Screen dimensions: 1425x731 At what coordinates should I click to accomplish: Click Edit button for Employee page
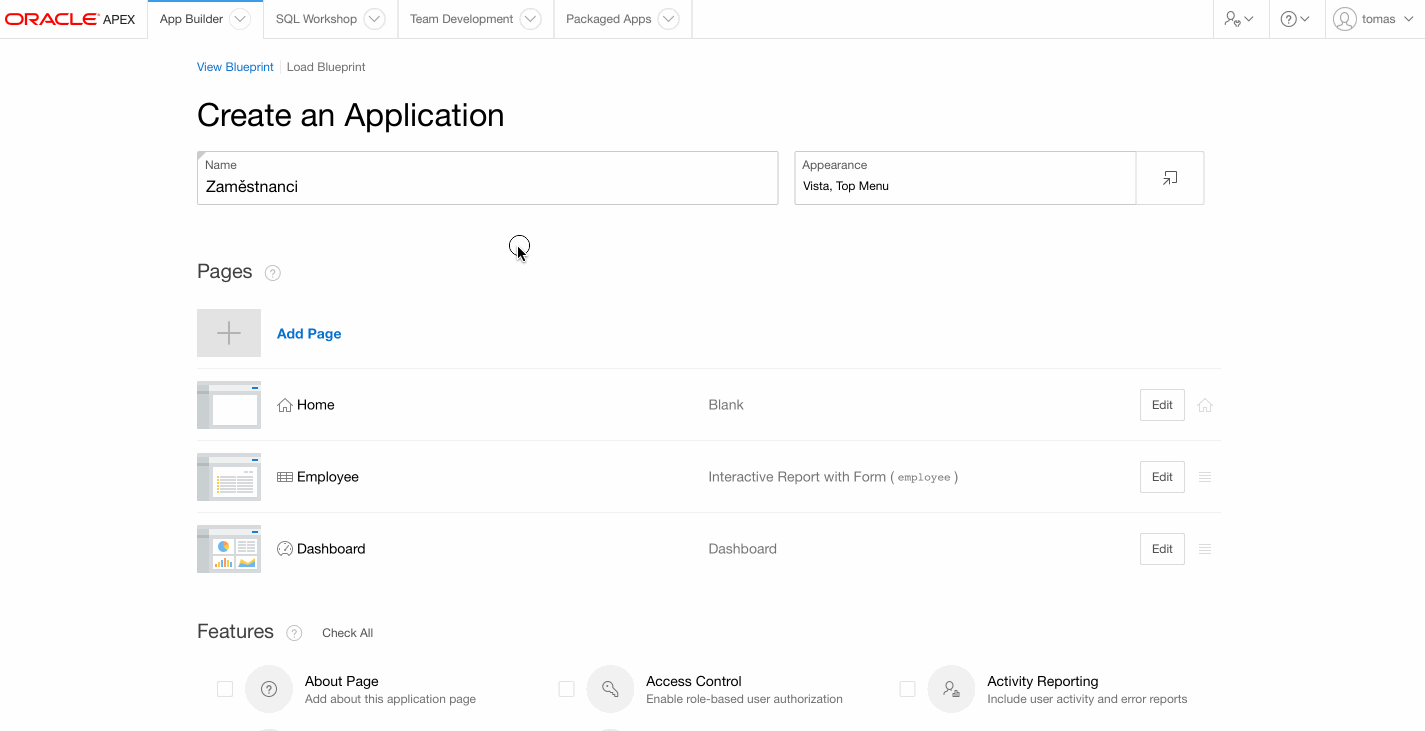(1162, 477)
